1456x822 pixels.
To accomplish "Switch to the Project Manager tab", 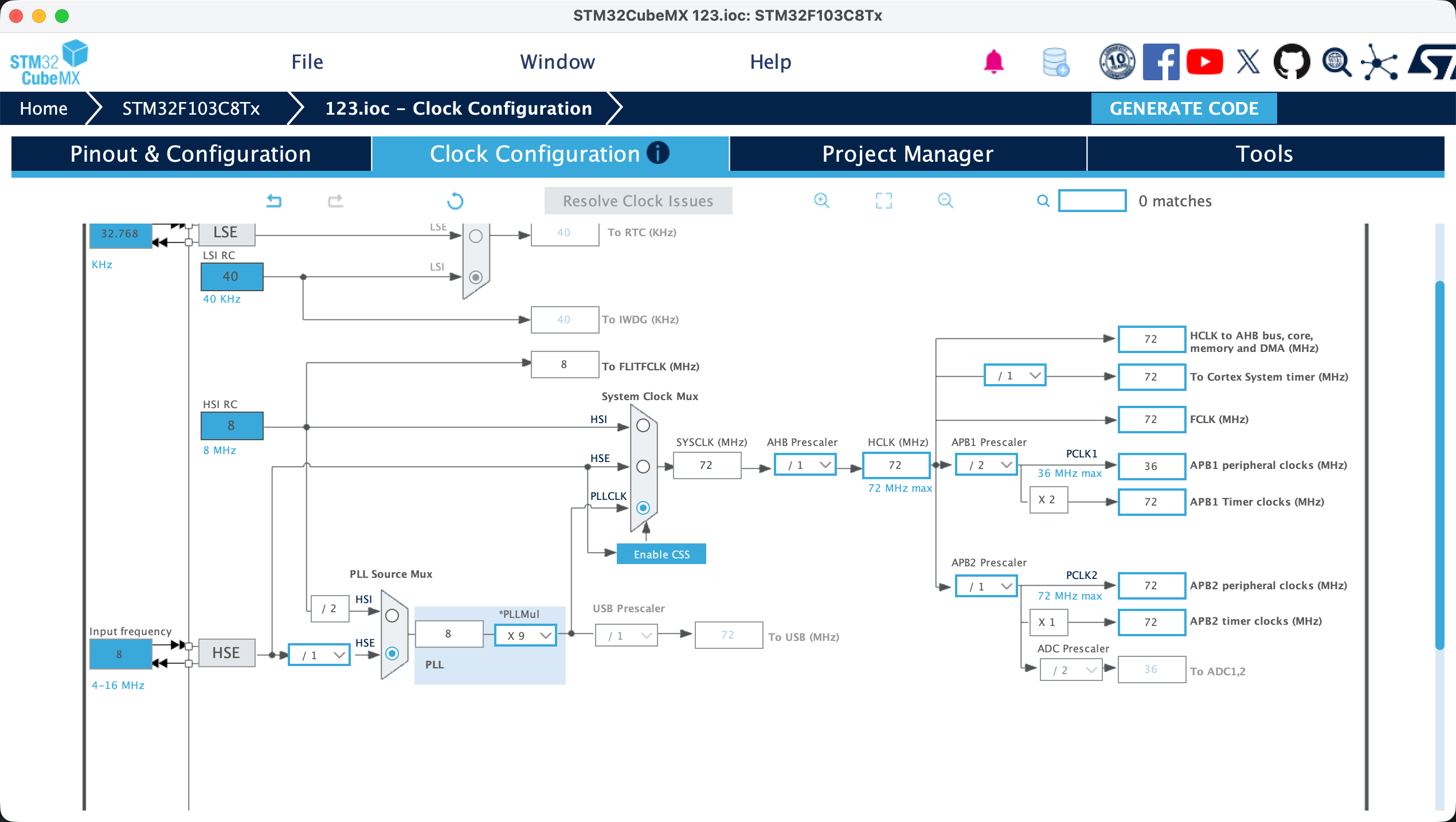I will tap(908, 154).
